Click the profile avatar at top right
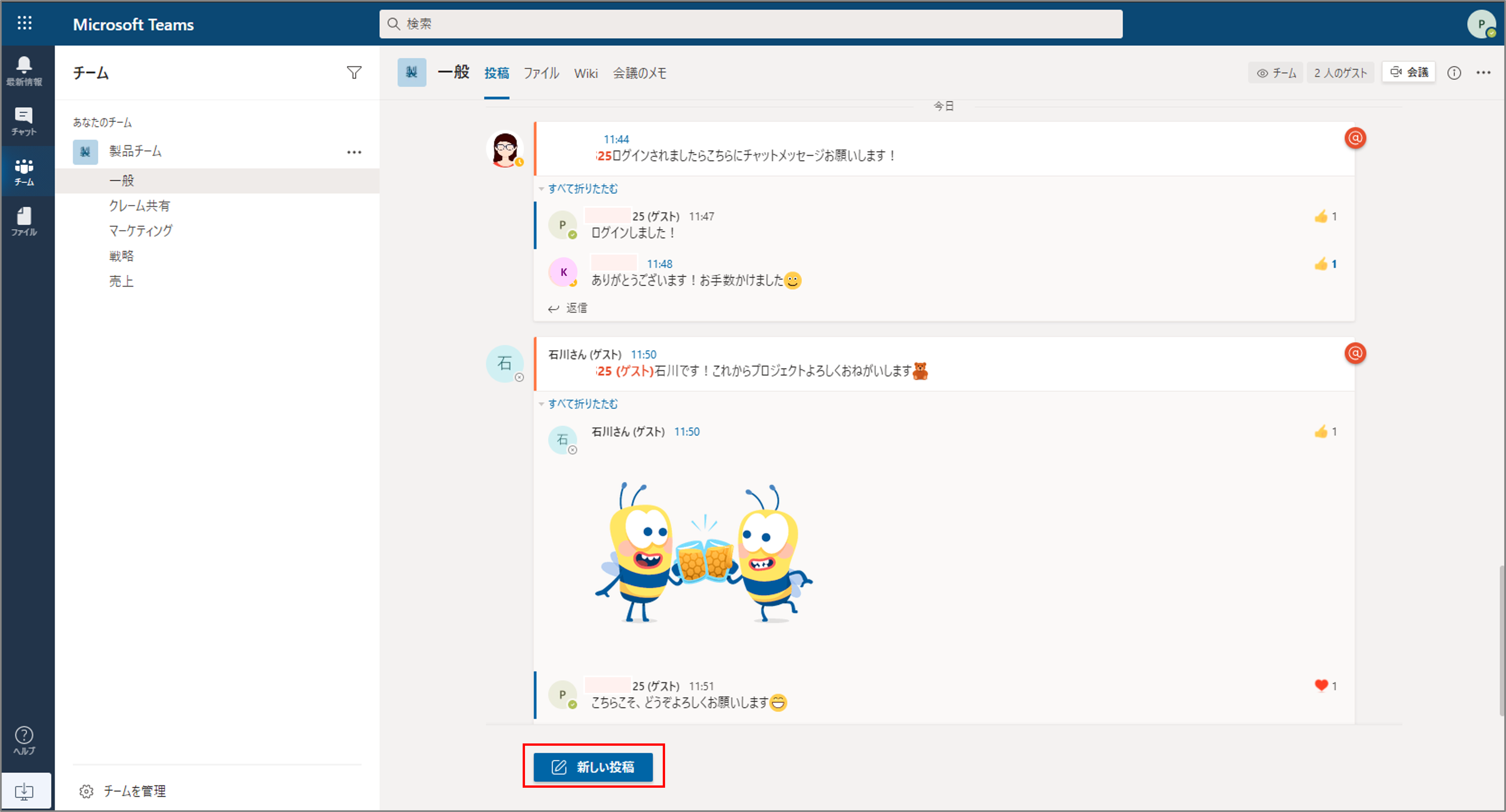Screen dimensions: 1506x812 coord(1481,24)
